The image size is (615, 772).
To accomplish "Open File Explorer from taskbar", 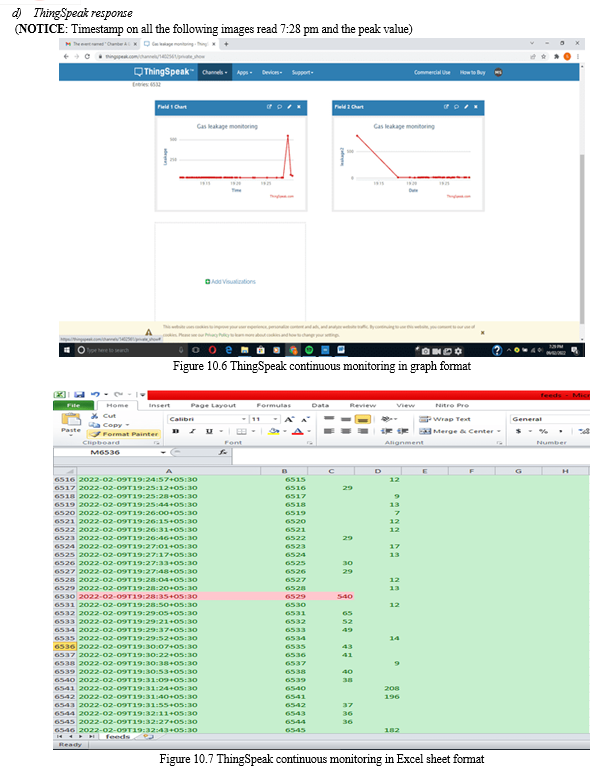I will 244,350.
